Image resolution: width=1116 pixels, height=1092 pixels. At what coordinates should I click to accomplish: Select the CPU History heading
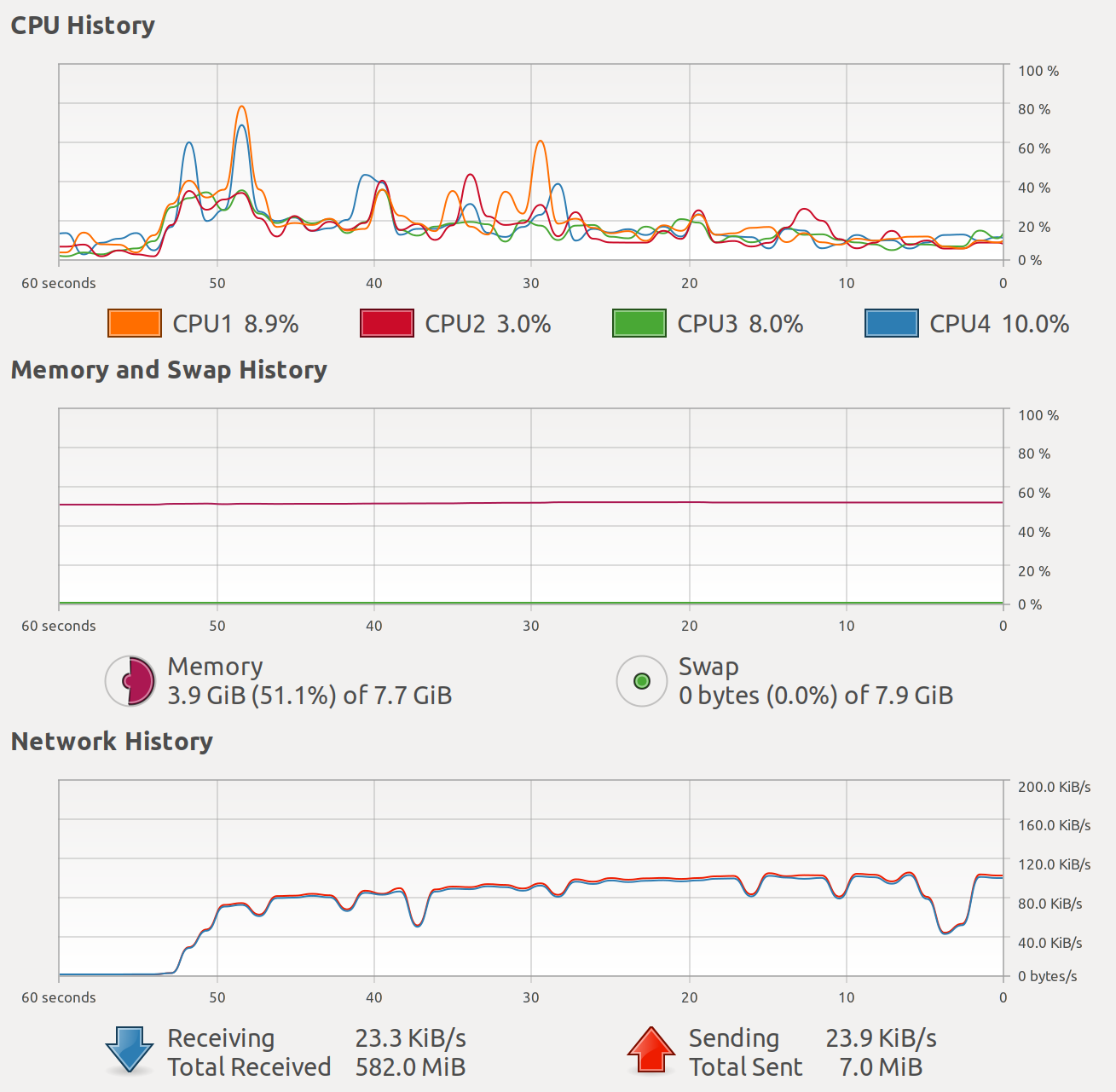click(x=83, y=26)
